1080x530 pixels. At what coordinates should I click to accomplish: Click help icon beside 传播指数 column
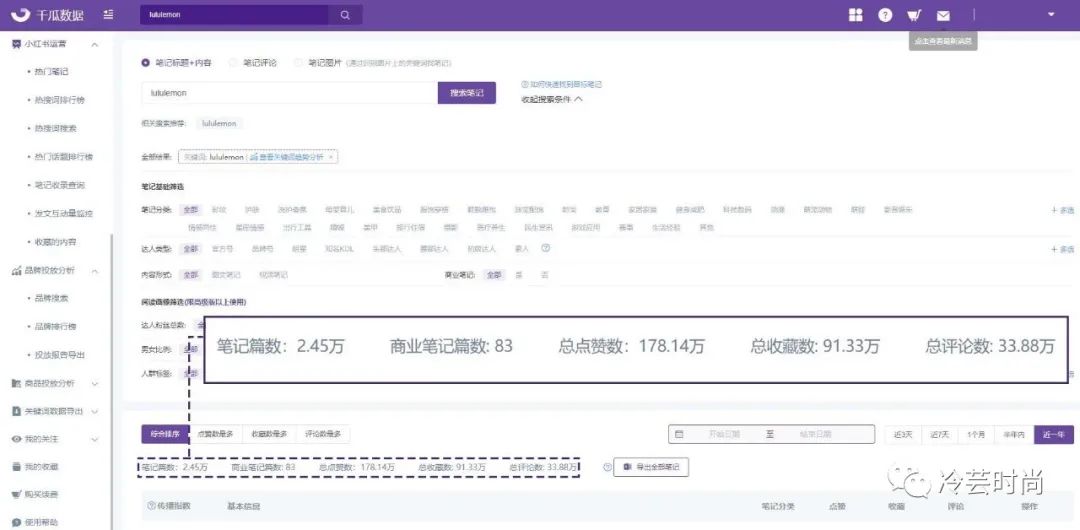point(152,506)
